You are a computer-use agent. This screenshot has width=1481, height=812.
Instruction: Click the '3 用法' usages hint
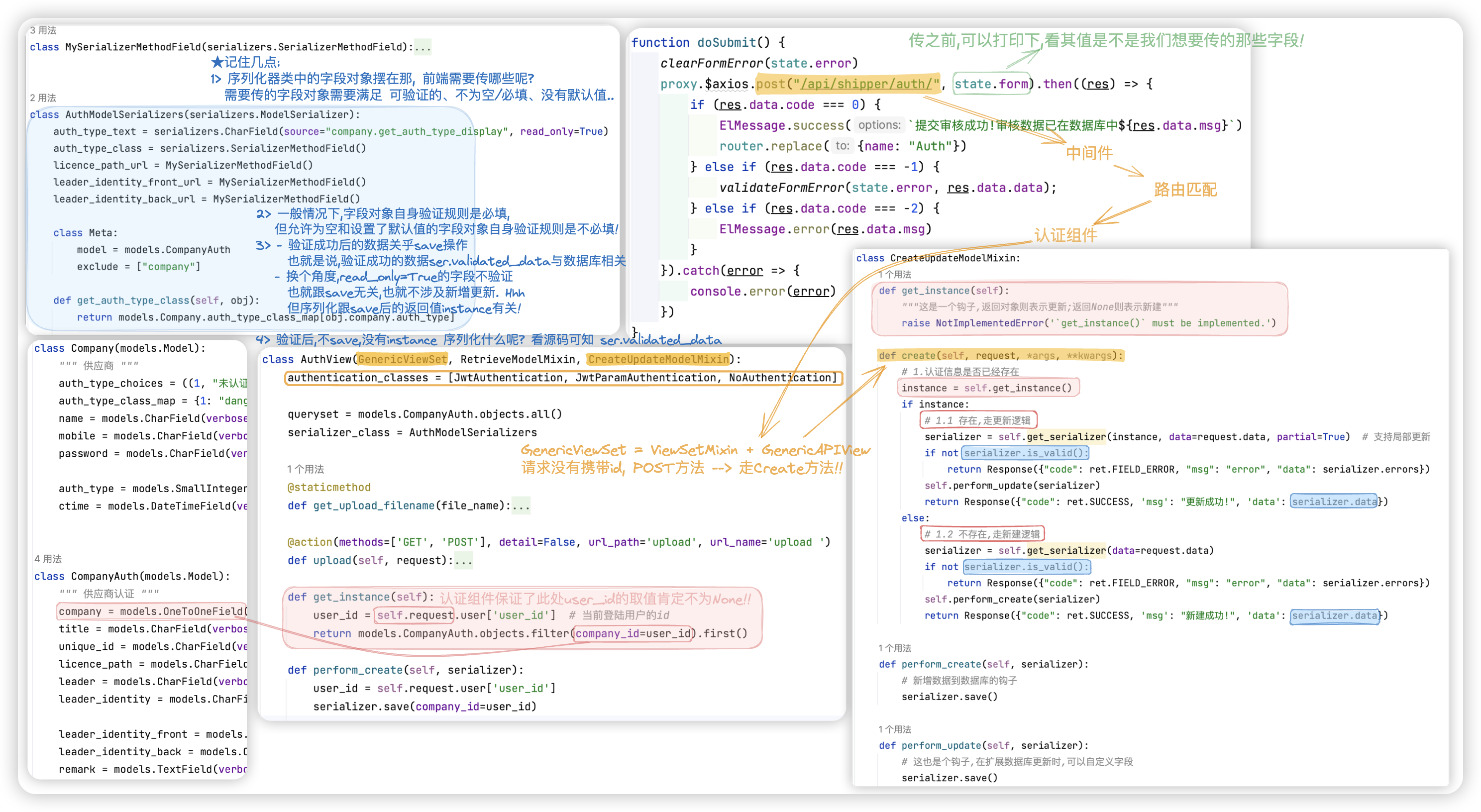click(43, 30)
